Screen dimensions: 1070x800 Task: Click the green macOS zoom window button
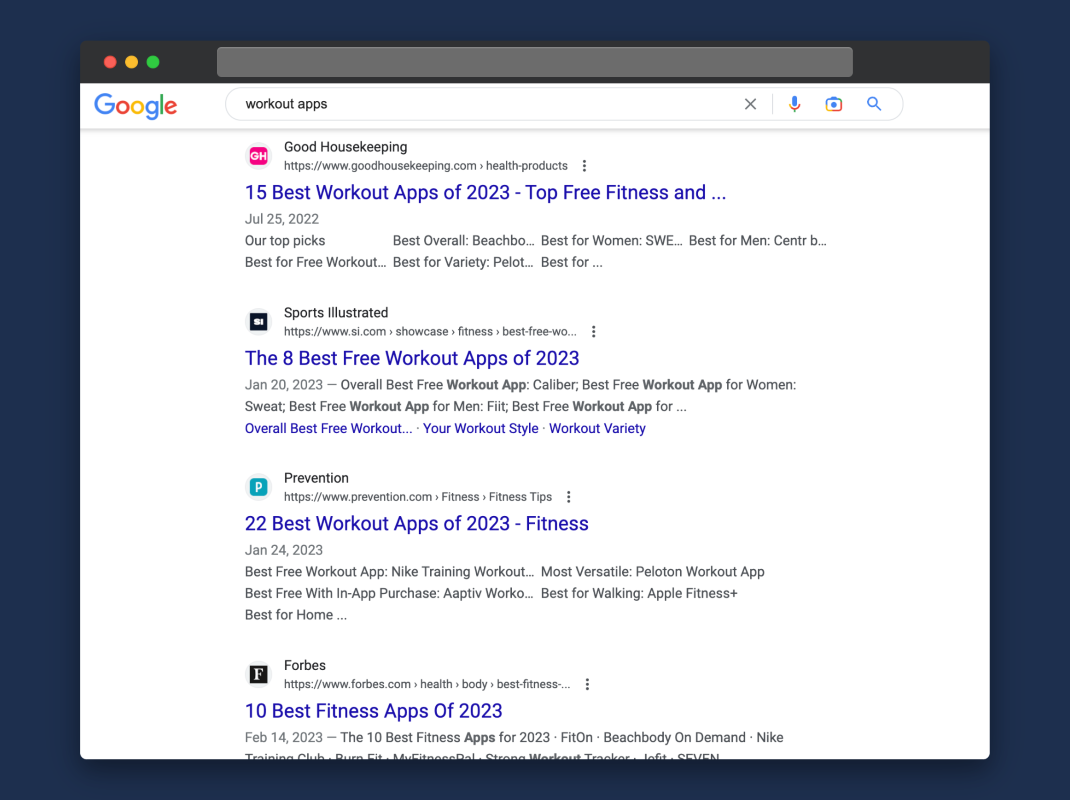click(153, 62)
